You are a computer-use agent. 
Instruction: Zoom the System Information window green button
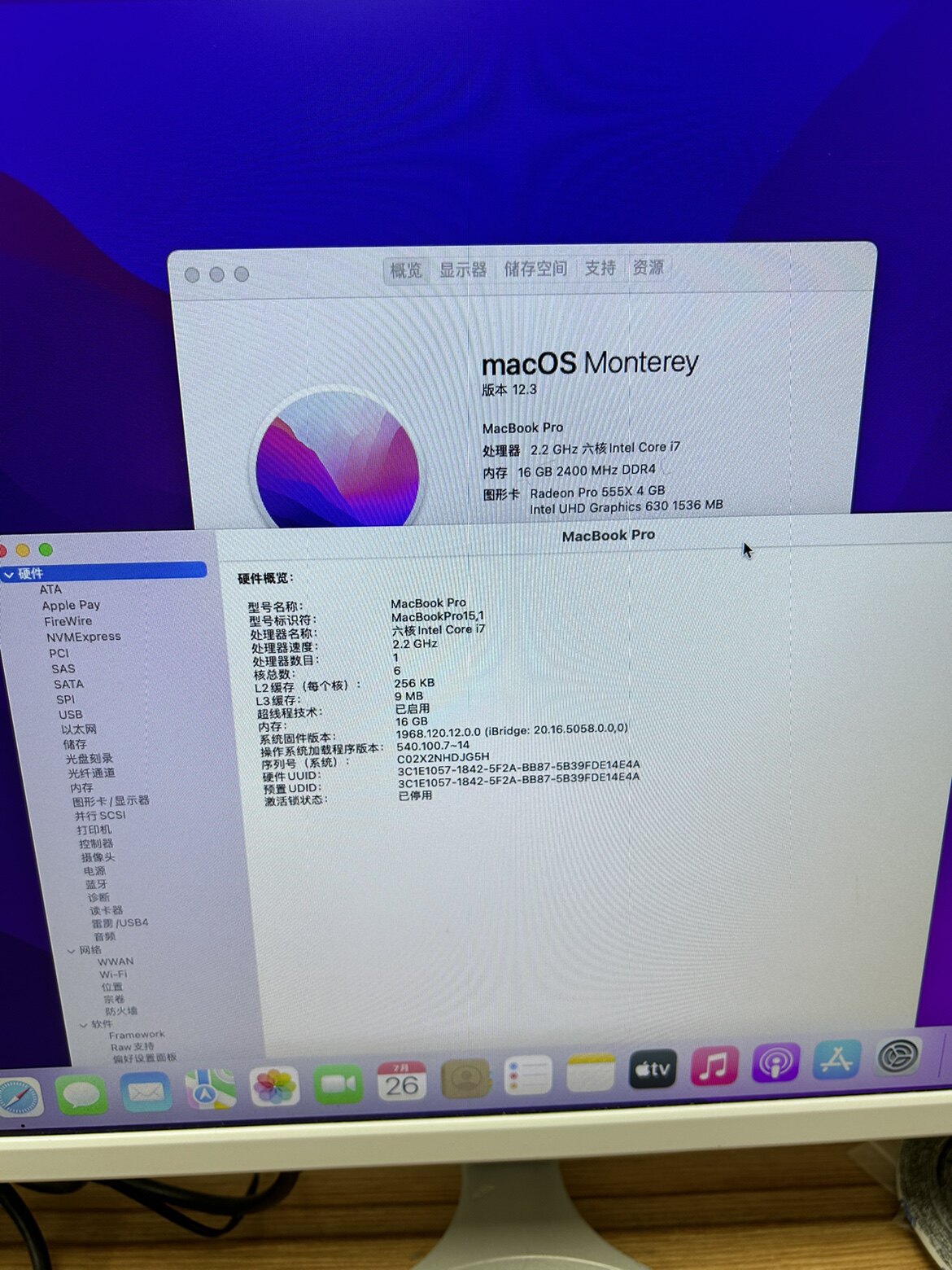[46, 550]
